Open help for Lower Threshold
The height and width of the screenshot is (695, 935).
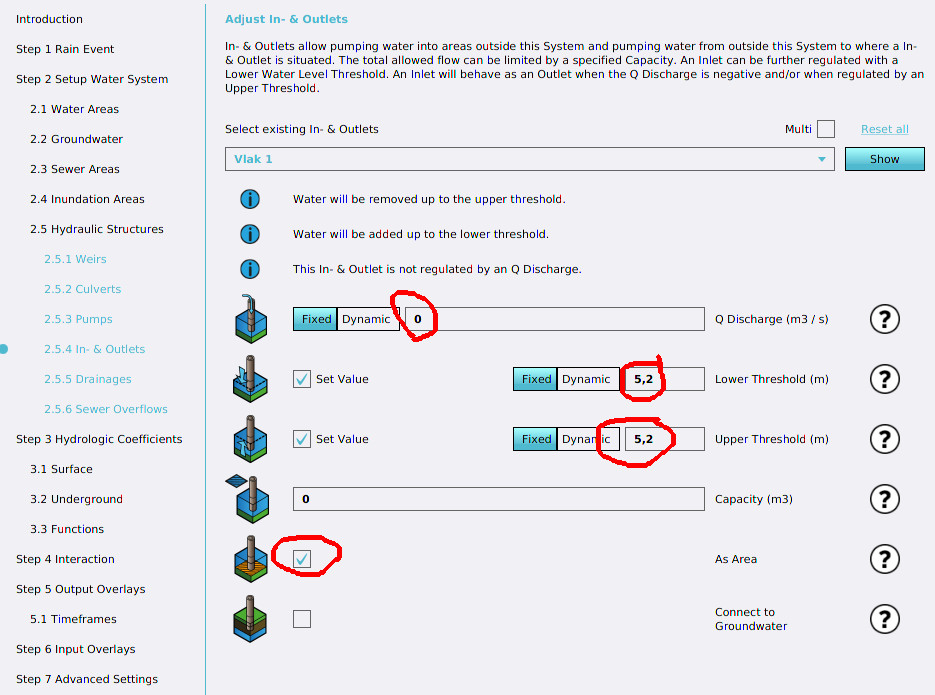pyautogui.click(x=884, y=379)
